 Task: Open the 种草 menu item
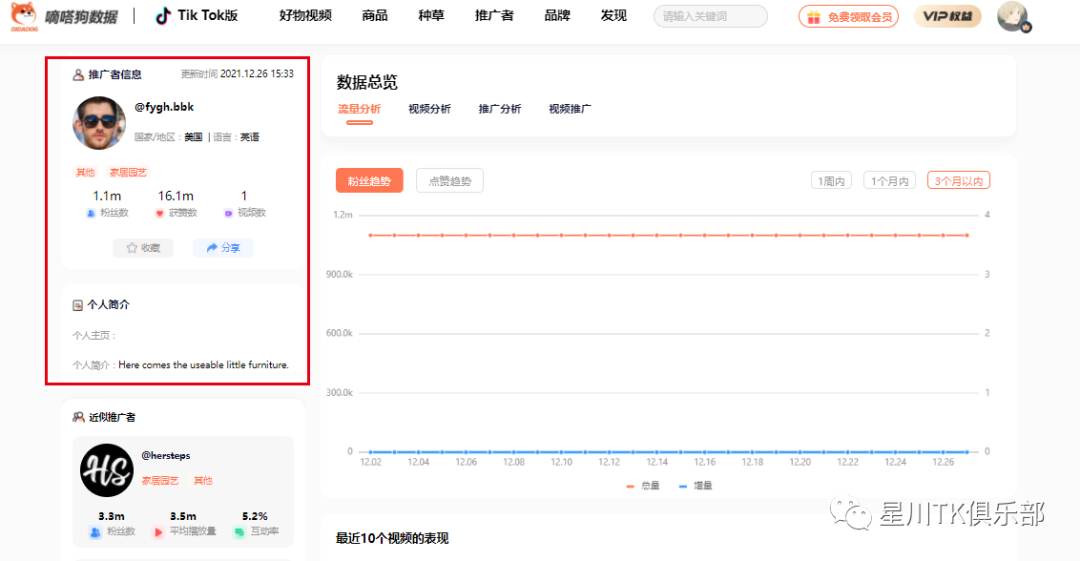431,15
